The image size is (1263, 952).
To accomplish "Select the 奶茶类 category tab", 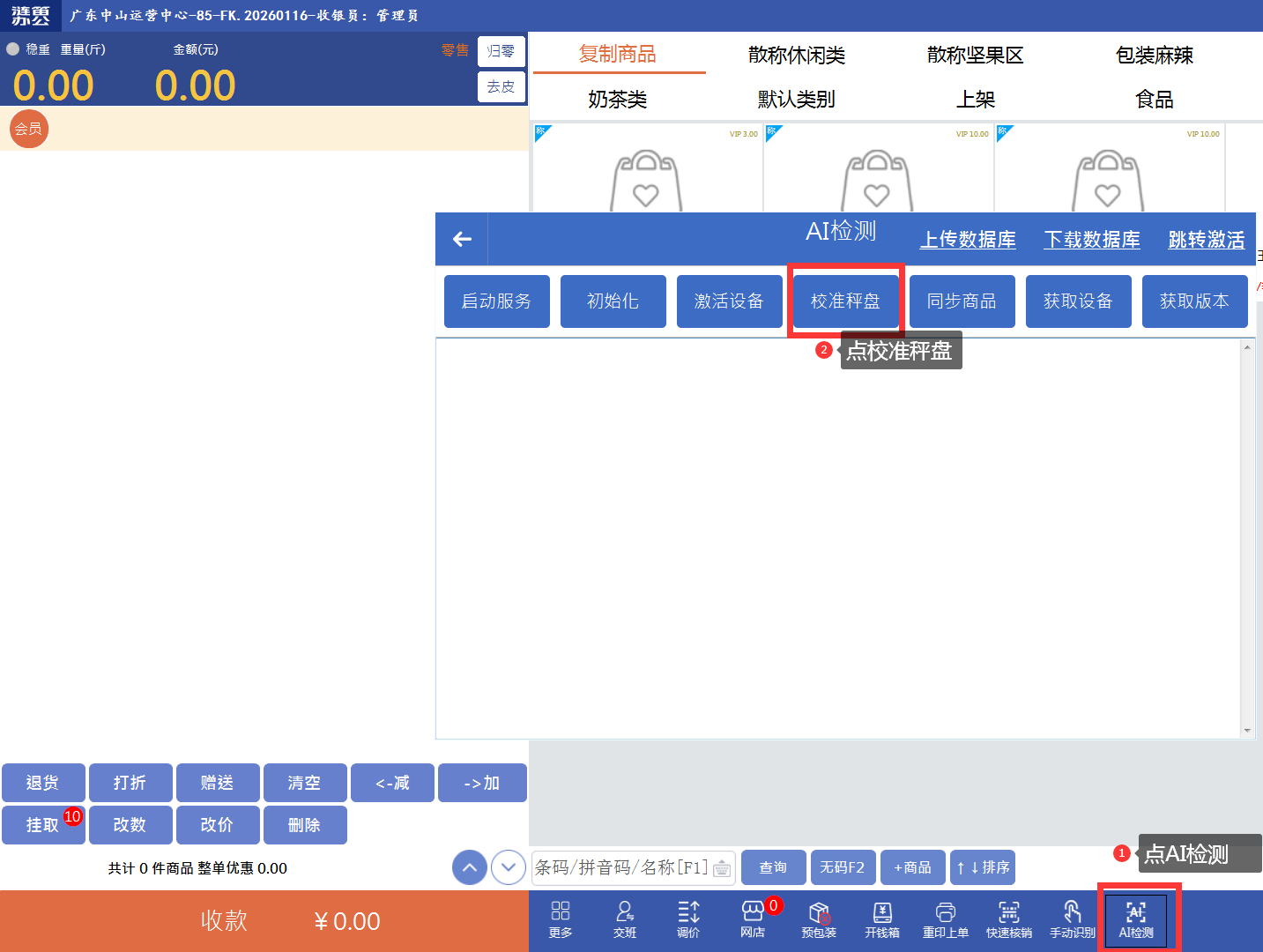I will click(x=617, y=100).
